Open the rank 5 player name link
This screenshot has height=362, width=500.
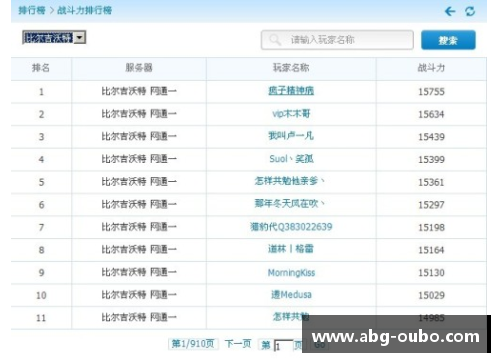point(289,181)
